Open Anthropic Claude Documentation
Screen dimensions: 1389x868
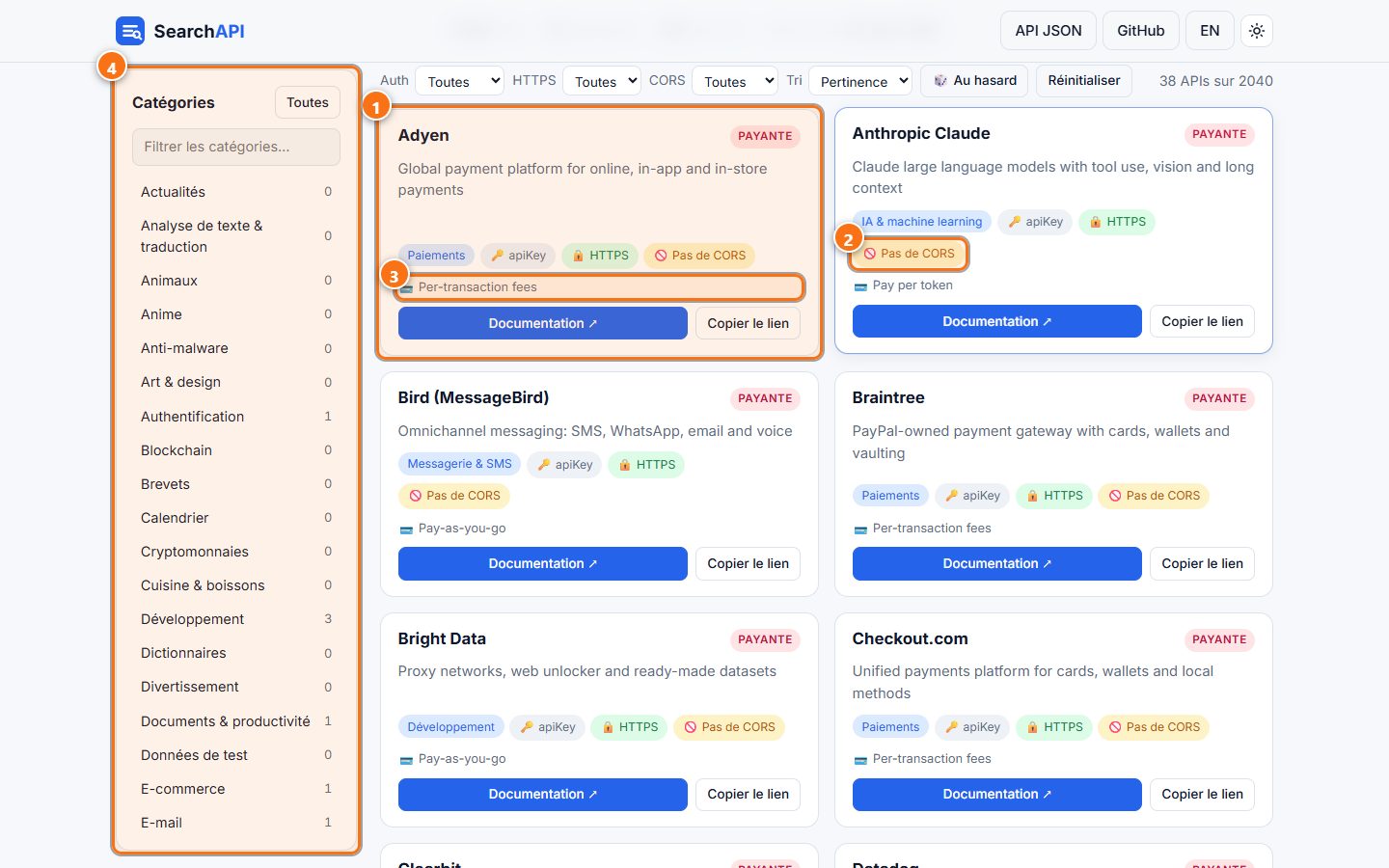tap(996, 321)
